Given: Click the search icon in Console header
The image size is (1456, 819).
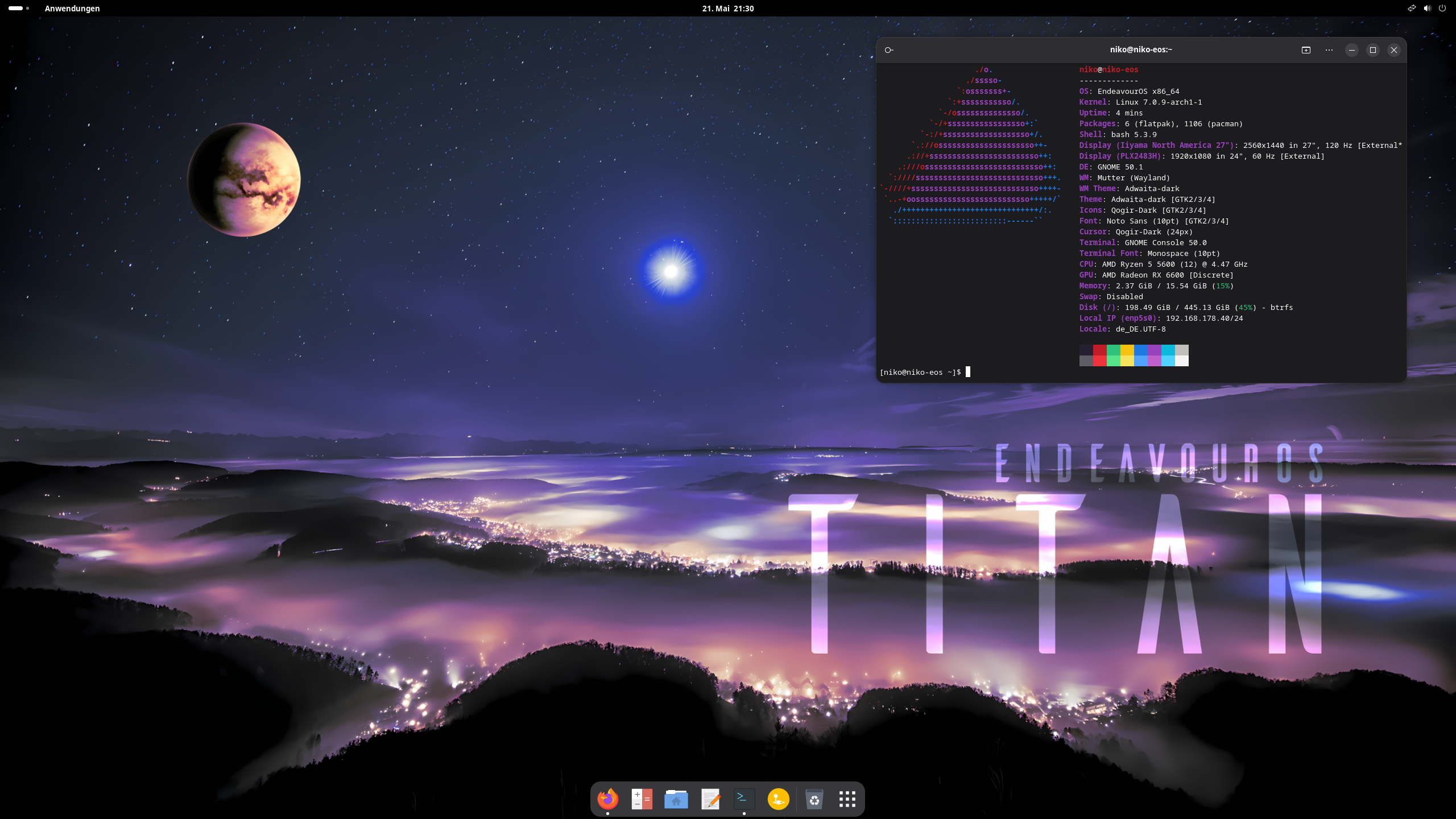Looking at the screenshot, I should pyautogui.click(x=889, y=50).
